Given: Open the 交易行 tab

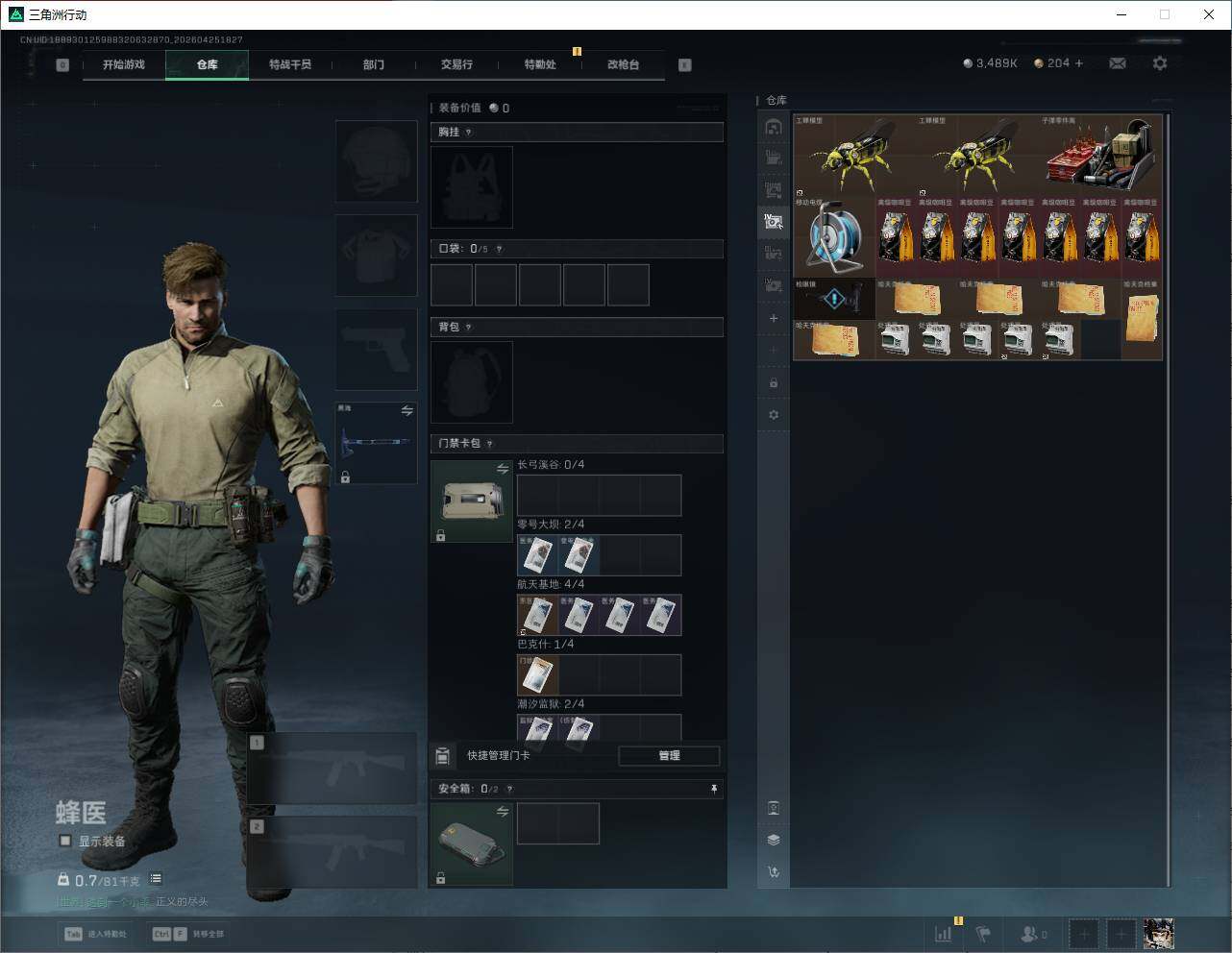Looking at the screenshot, I should 456,64.
